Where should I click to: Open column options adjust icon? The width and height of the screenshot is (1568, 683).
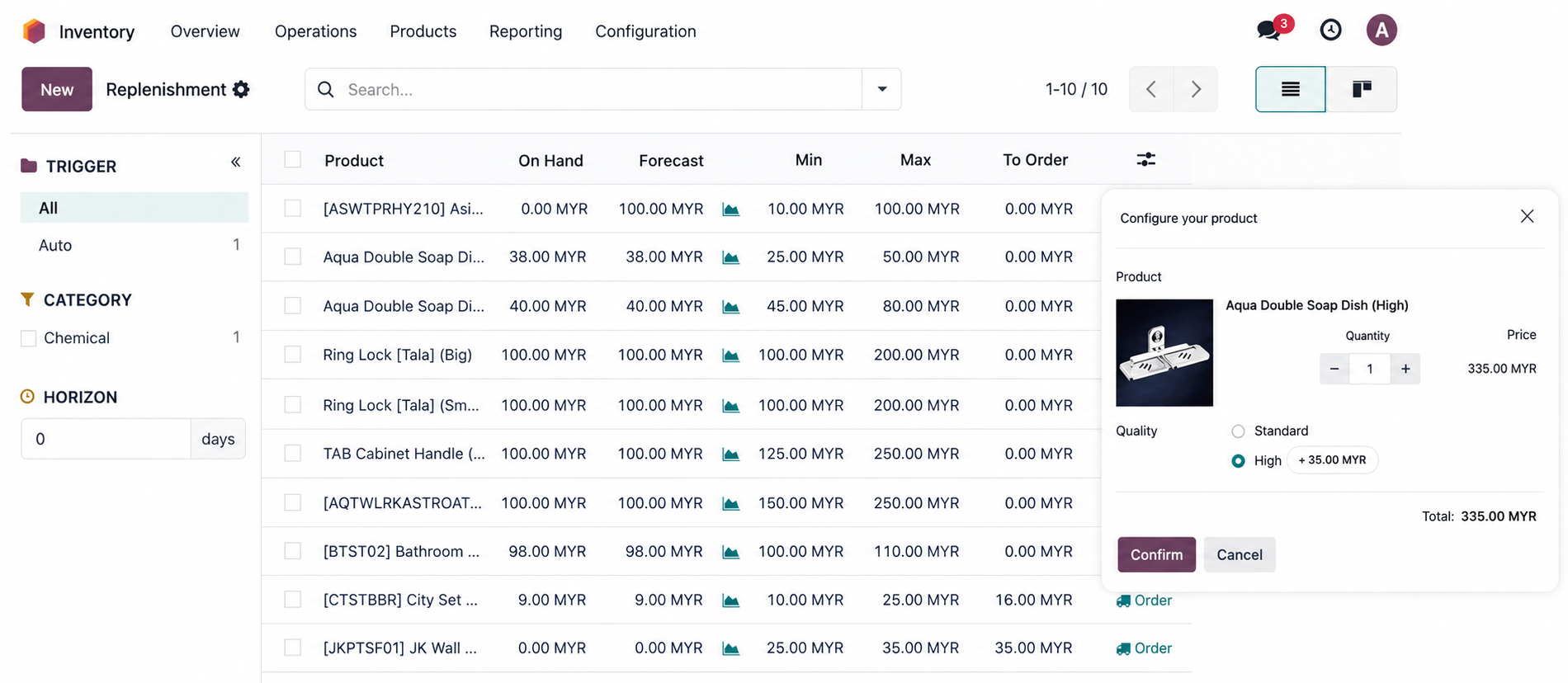point(1145,160)
